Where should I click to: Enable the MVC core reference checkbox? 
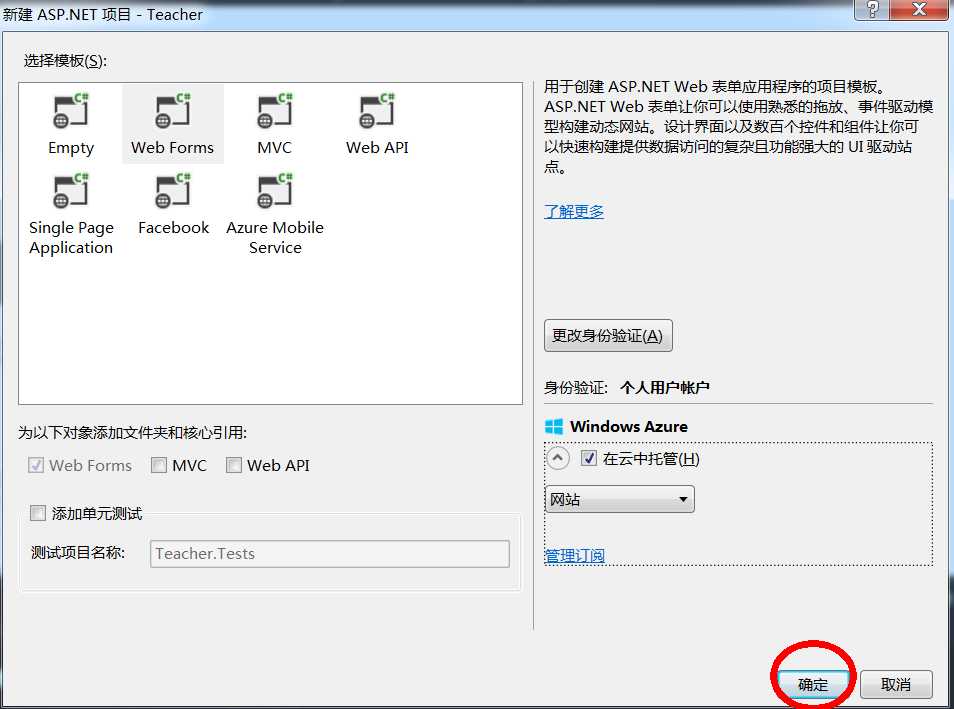(159, 465)
